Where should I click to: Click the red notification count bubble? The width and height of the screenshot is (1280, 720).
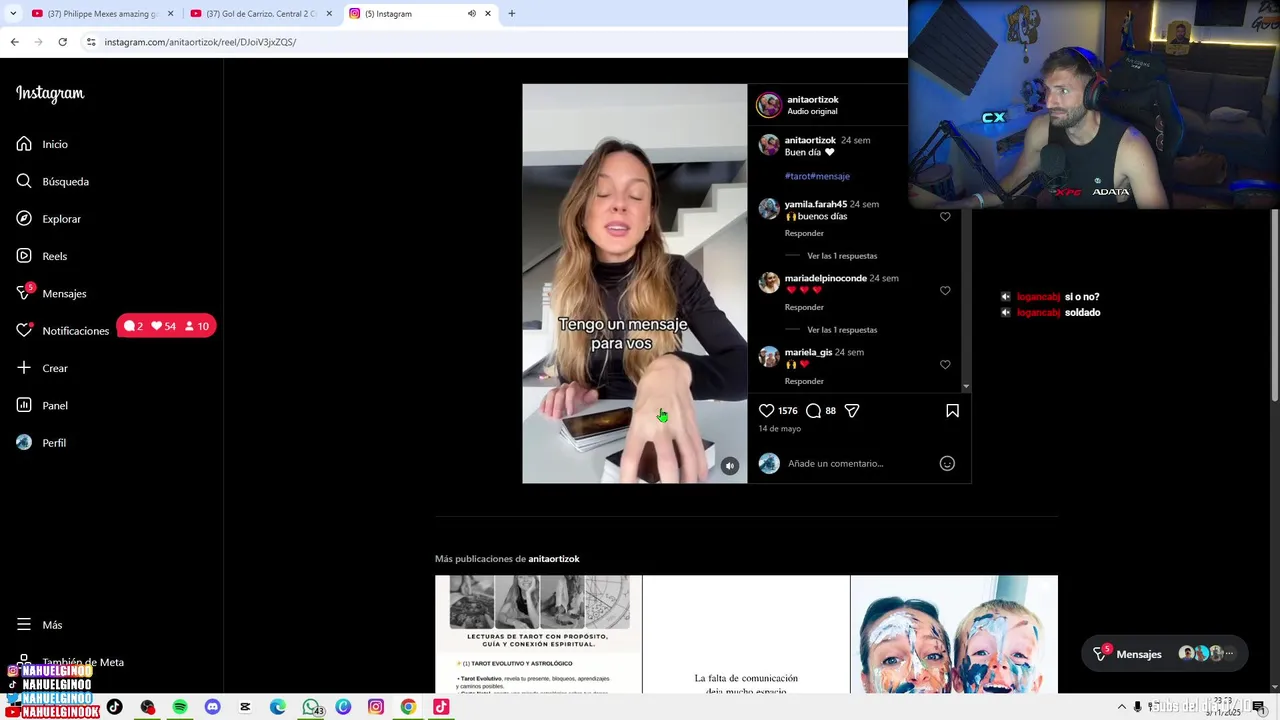167,326
